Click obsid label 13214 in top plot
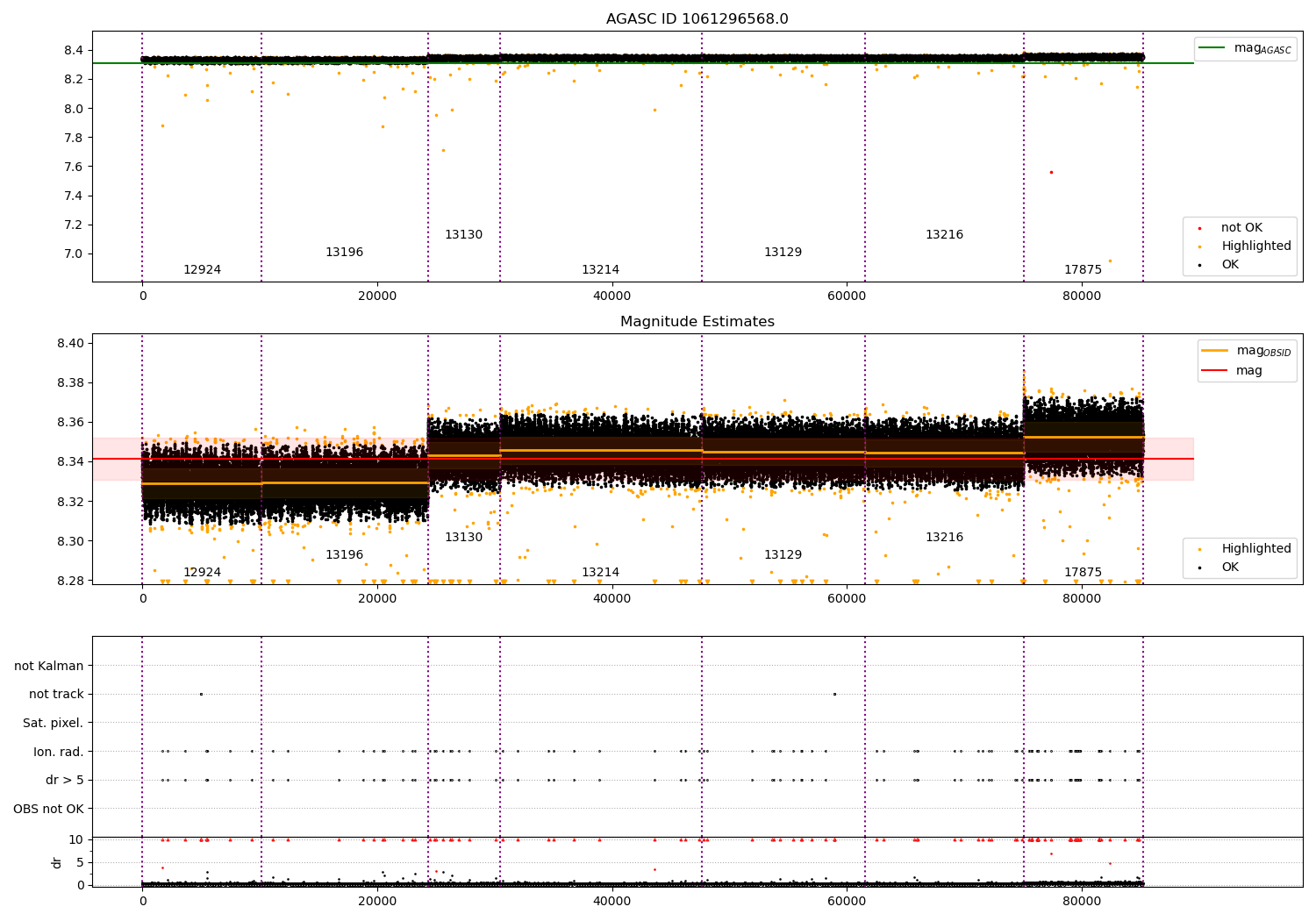This screenshot has height=921, width=1316. click(600, 270)
